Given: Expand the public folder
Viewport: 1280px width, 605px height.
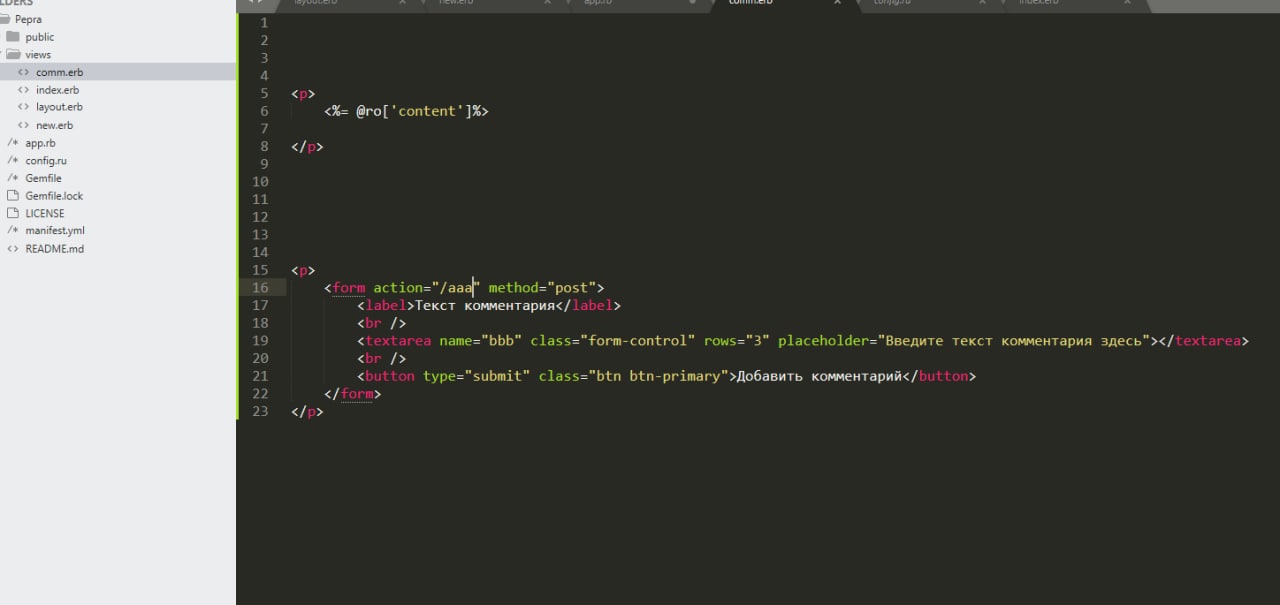Looking at the screenshot, I should click(40, 37).
